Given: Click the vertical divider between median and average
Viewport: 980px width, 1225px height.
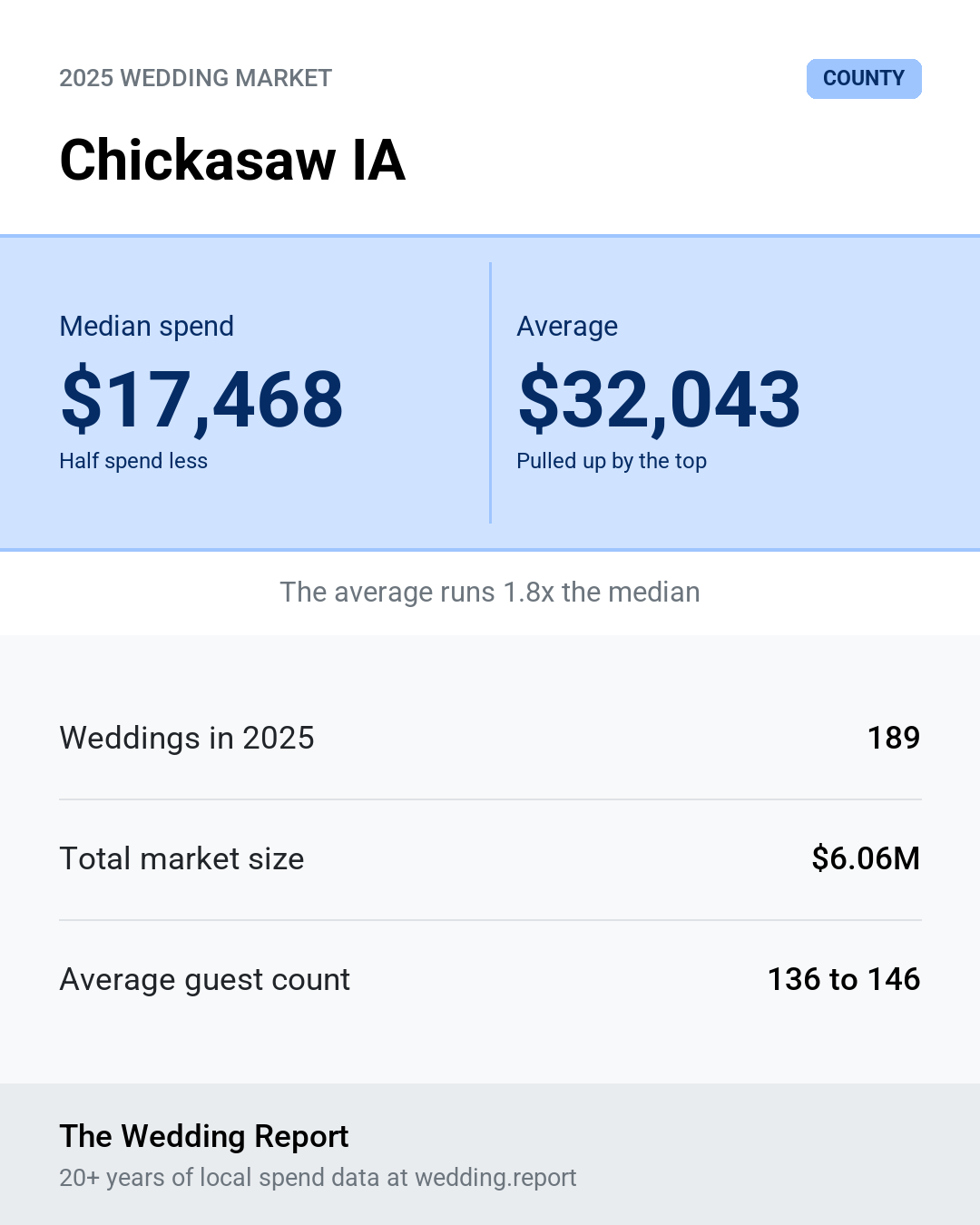Looking at the screenshot, I should (x=490, y=393).
